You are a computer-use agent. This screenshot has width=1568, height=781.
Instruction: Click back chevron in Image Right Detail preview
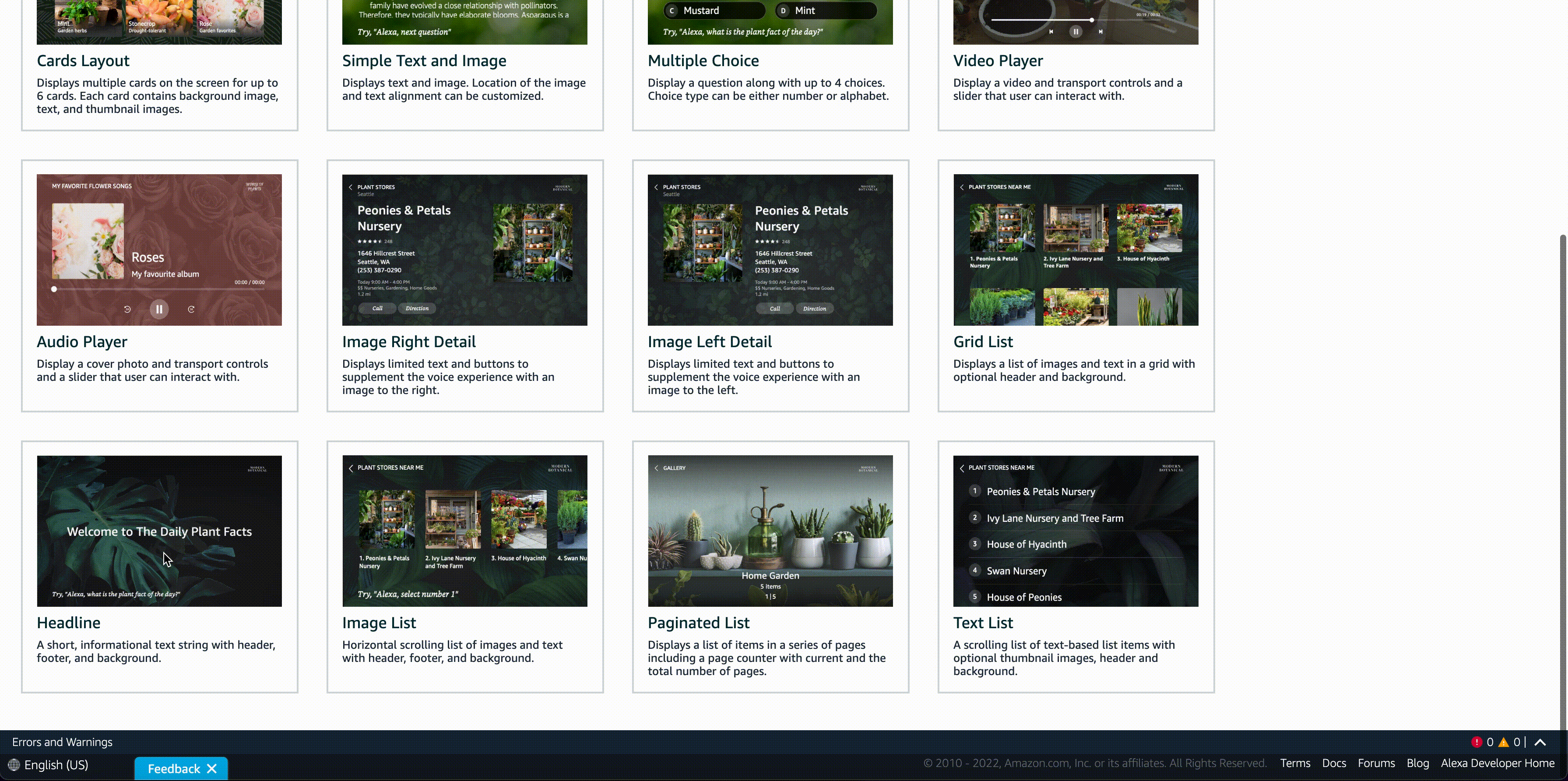[351, 187]
